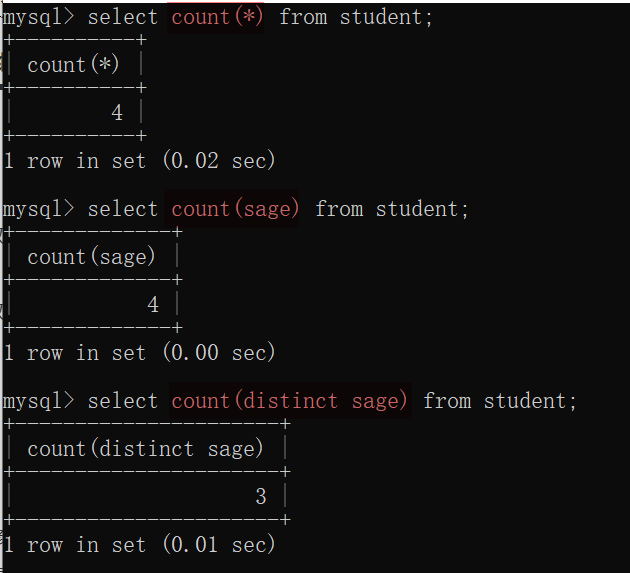
Task: Click the '1 row in set (0.02 sec)' line
Action: pos(139,161)
